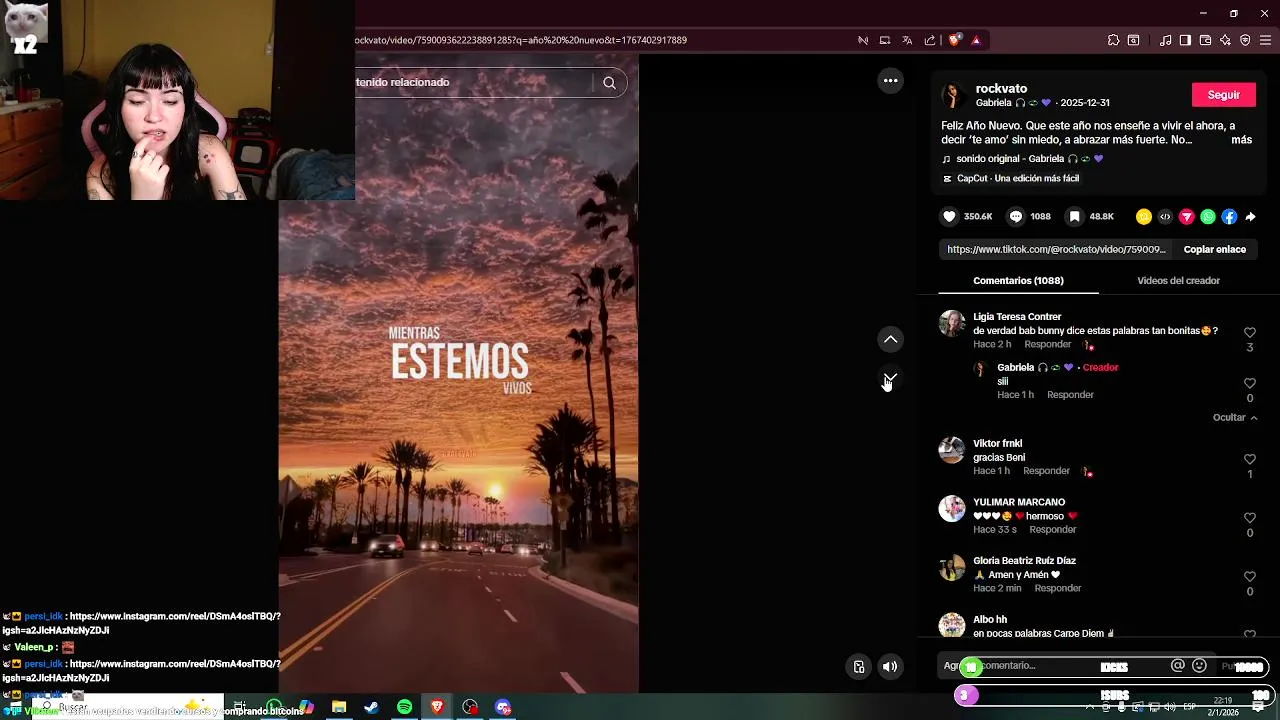This screenshot has width=1280, height=720.
Task: Share the video to WhatsApp
Action: (x=1208, y=216)
